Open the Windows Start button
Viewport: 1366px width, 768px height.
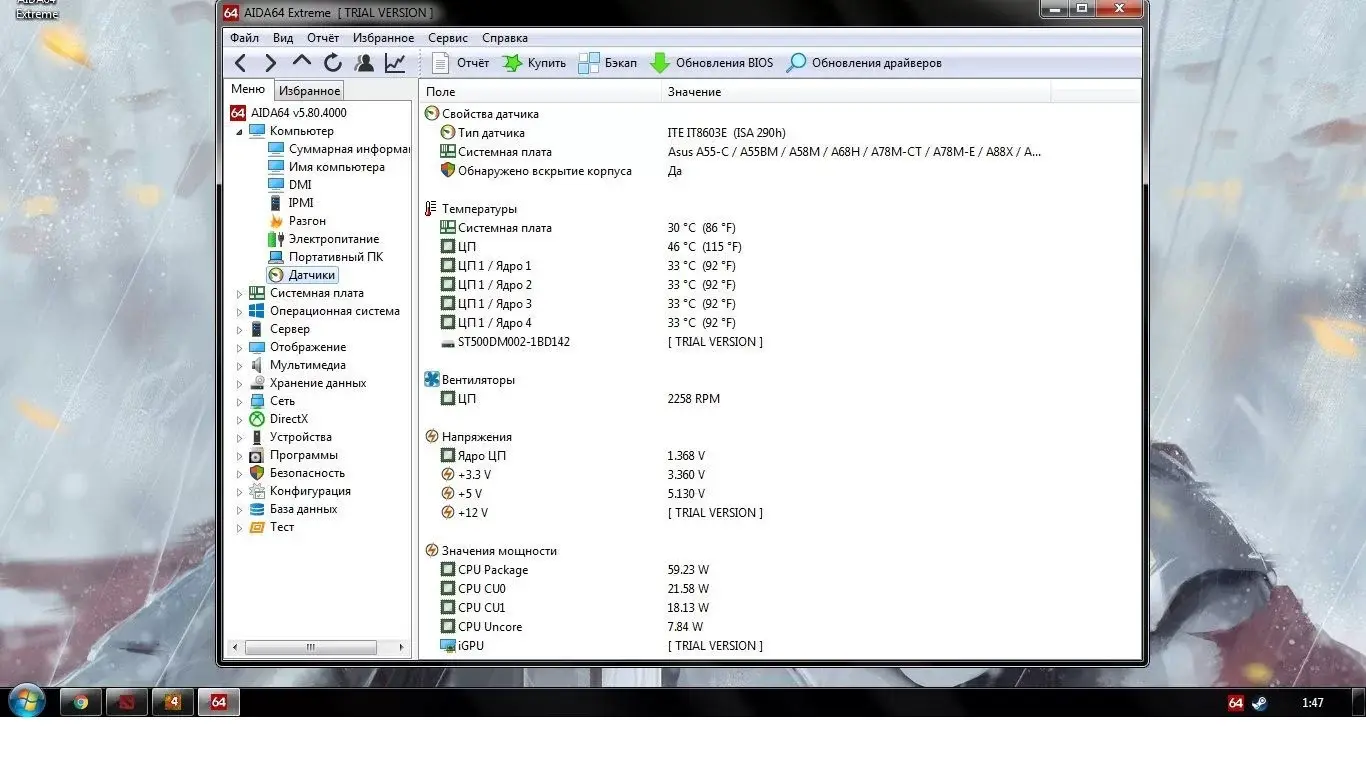pos(25,702)
